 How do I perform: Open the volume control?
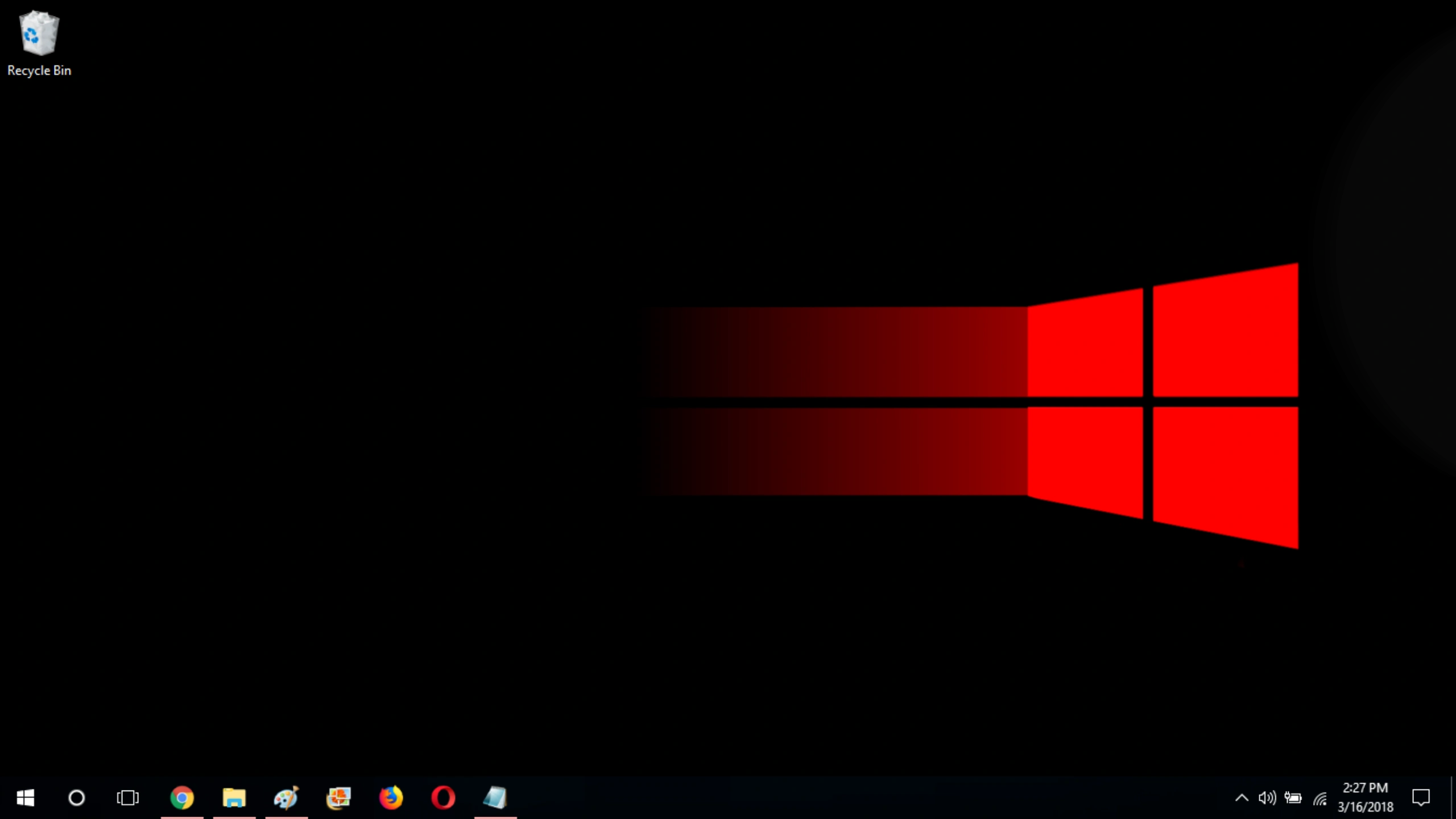click(1267, 798)
